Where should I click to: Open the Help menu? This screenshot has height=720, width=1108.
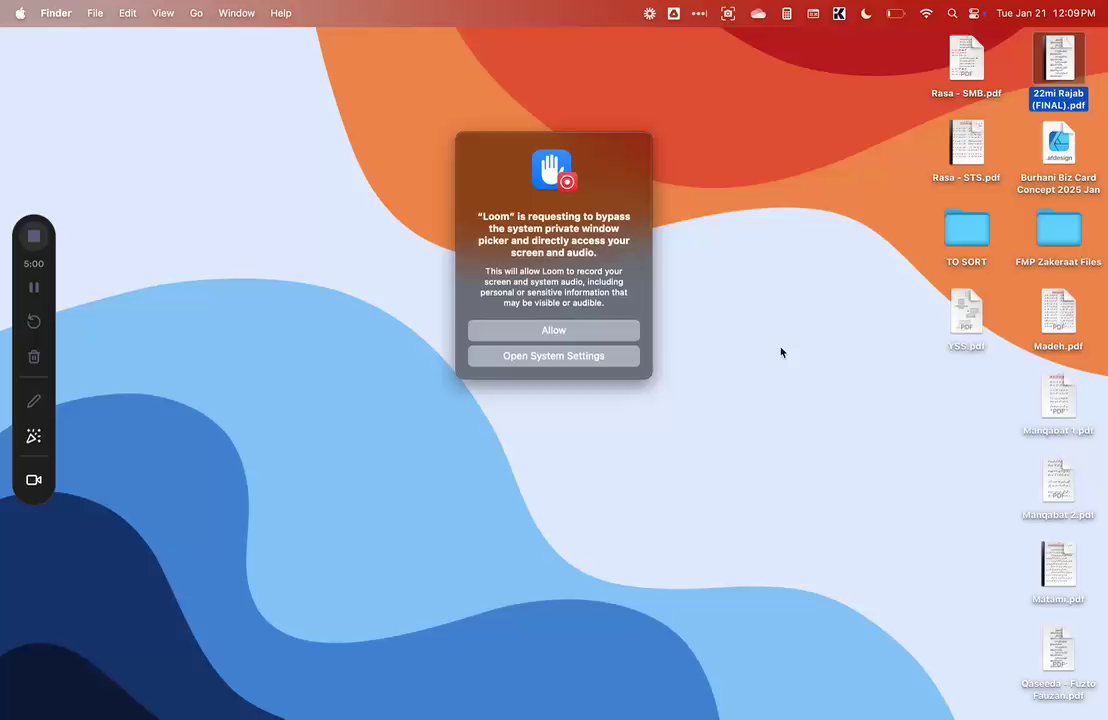click(x=281, y=13)
